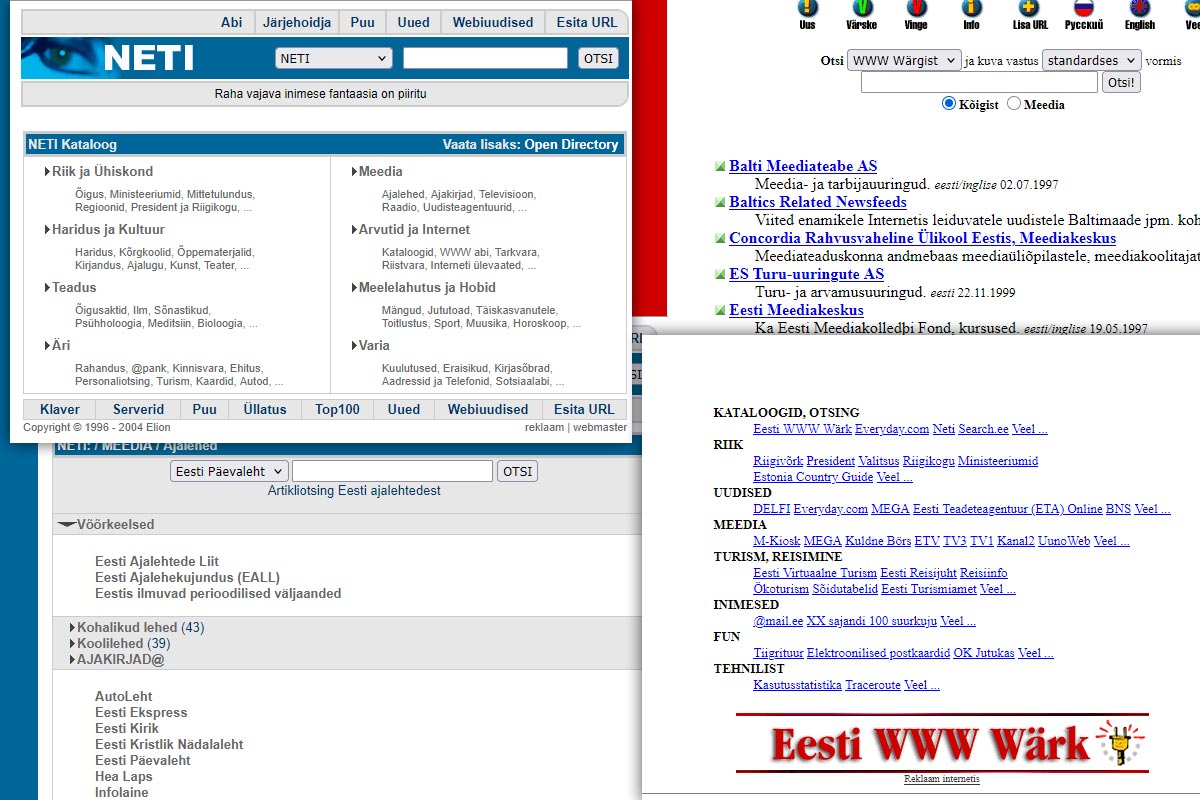Screen dimensions: 1200x800
Task: Open the Eesti Päevaleht newspaper dropdown
Action: [229, 471]
